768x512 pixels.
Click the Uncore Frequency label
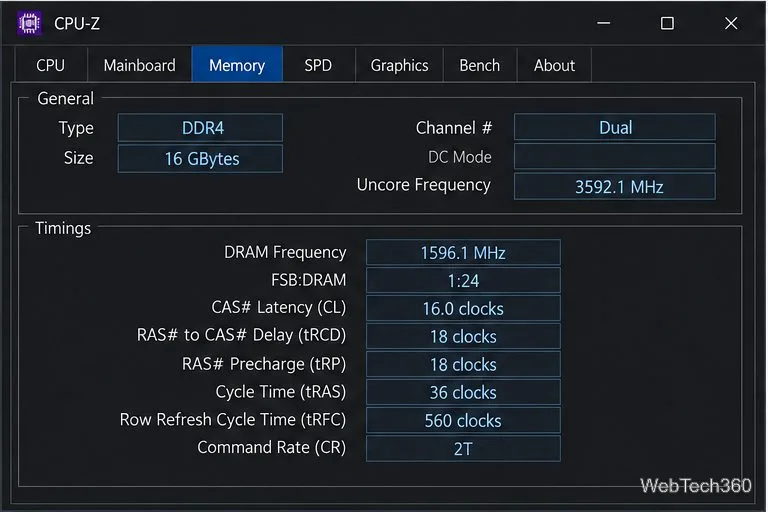(x=424, y=185)
